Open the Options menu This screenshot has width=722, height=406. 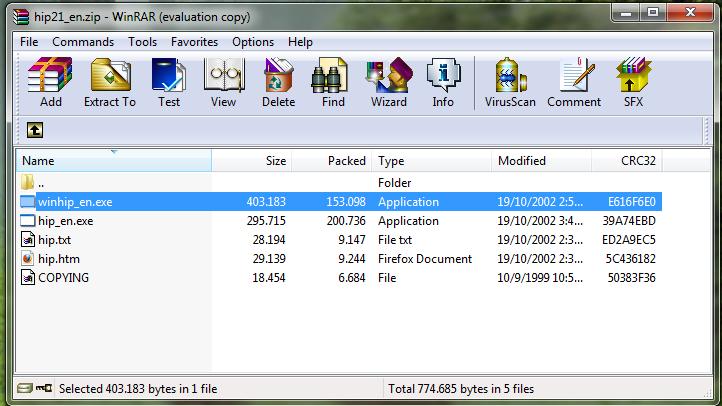pos(253,42)
